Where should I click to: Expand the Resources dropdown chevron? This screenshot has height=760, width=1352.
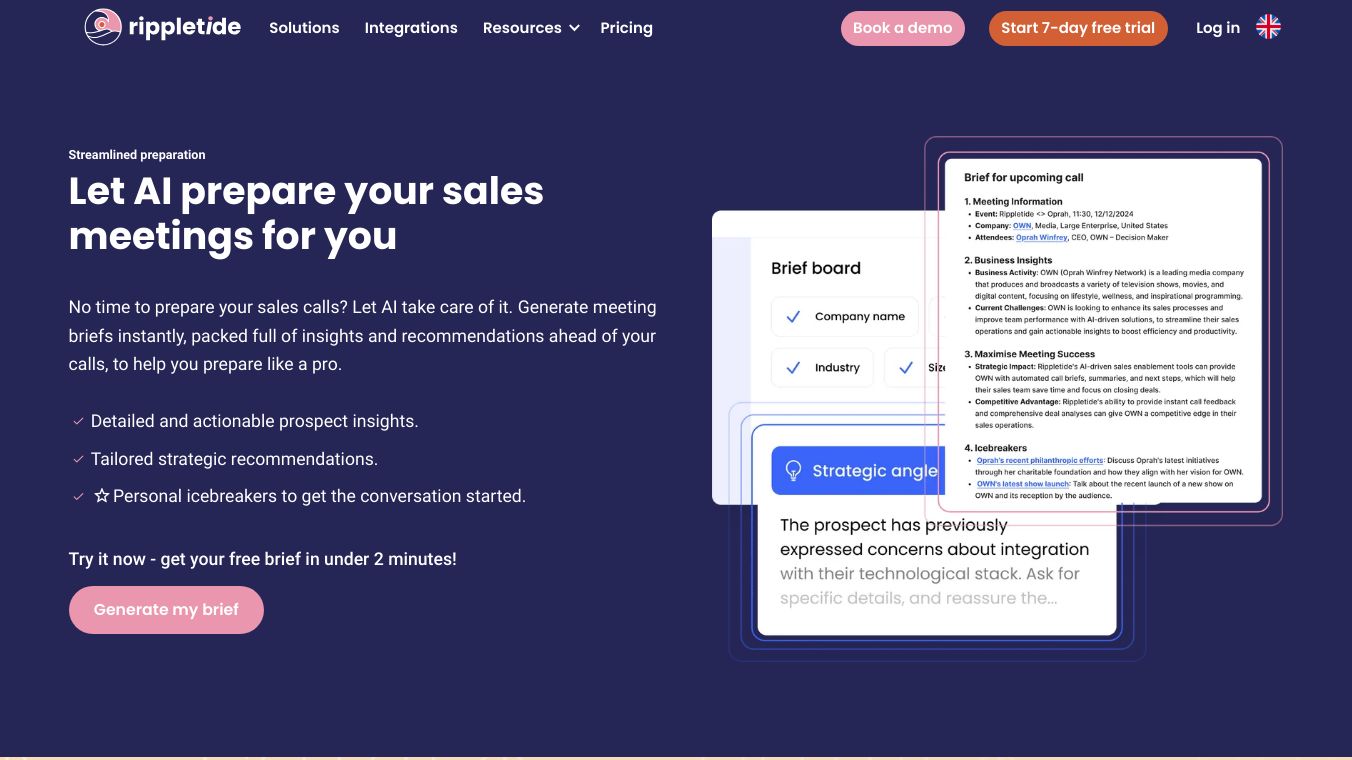pyautogui.click(x=574, y=28)
